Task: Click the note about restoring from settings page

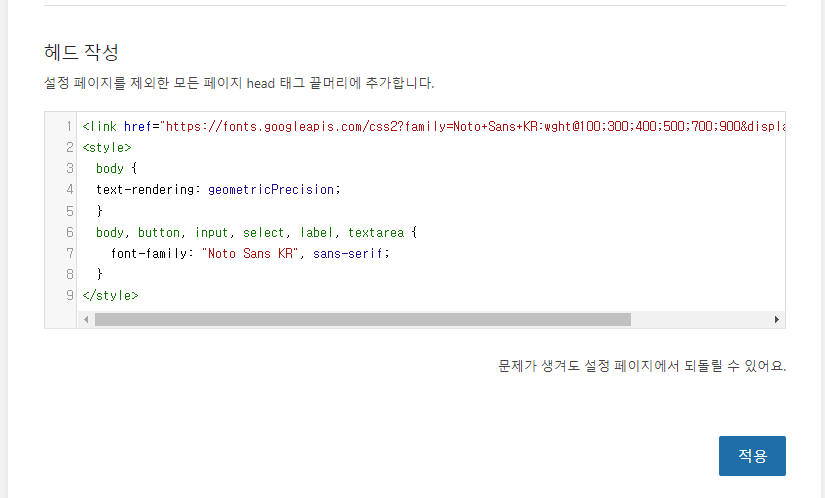Action: [641, 366]
